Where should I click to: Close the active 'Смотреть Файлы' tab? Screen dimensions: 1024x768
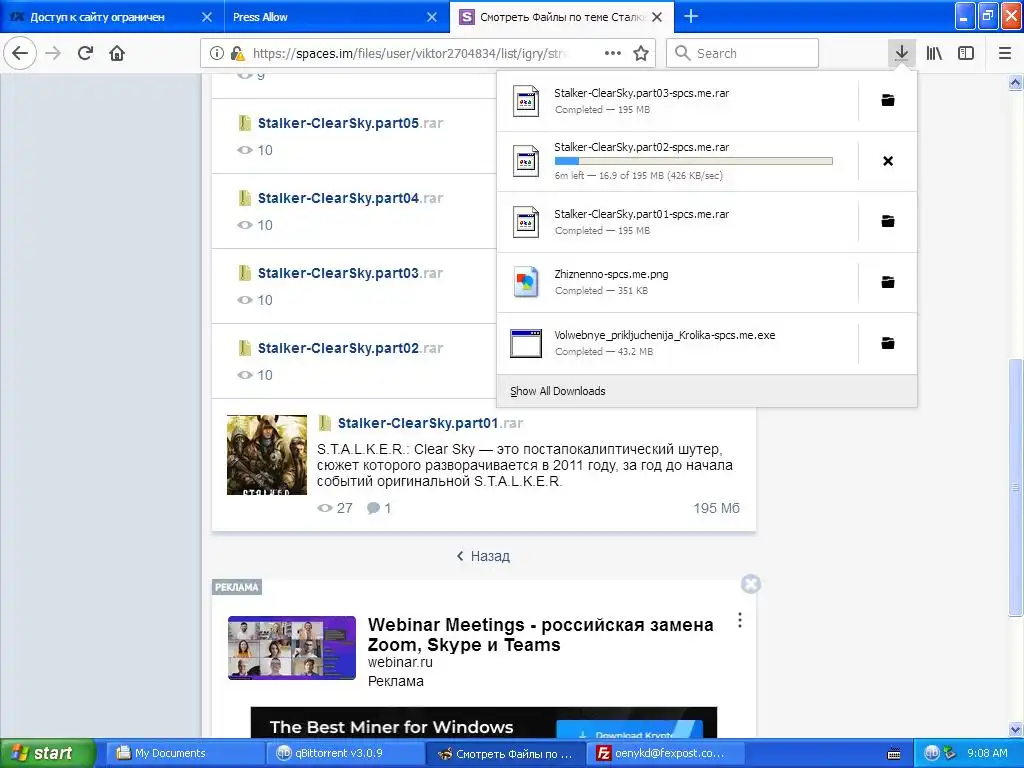657,17
